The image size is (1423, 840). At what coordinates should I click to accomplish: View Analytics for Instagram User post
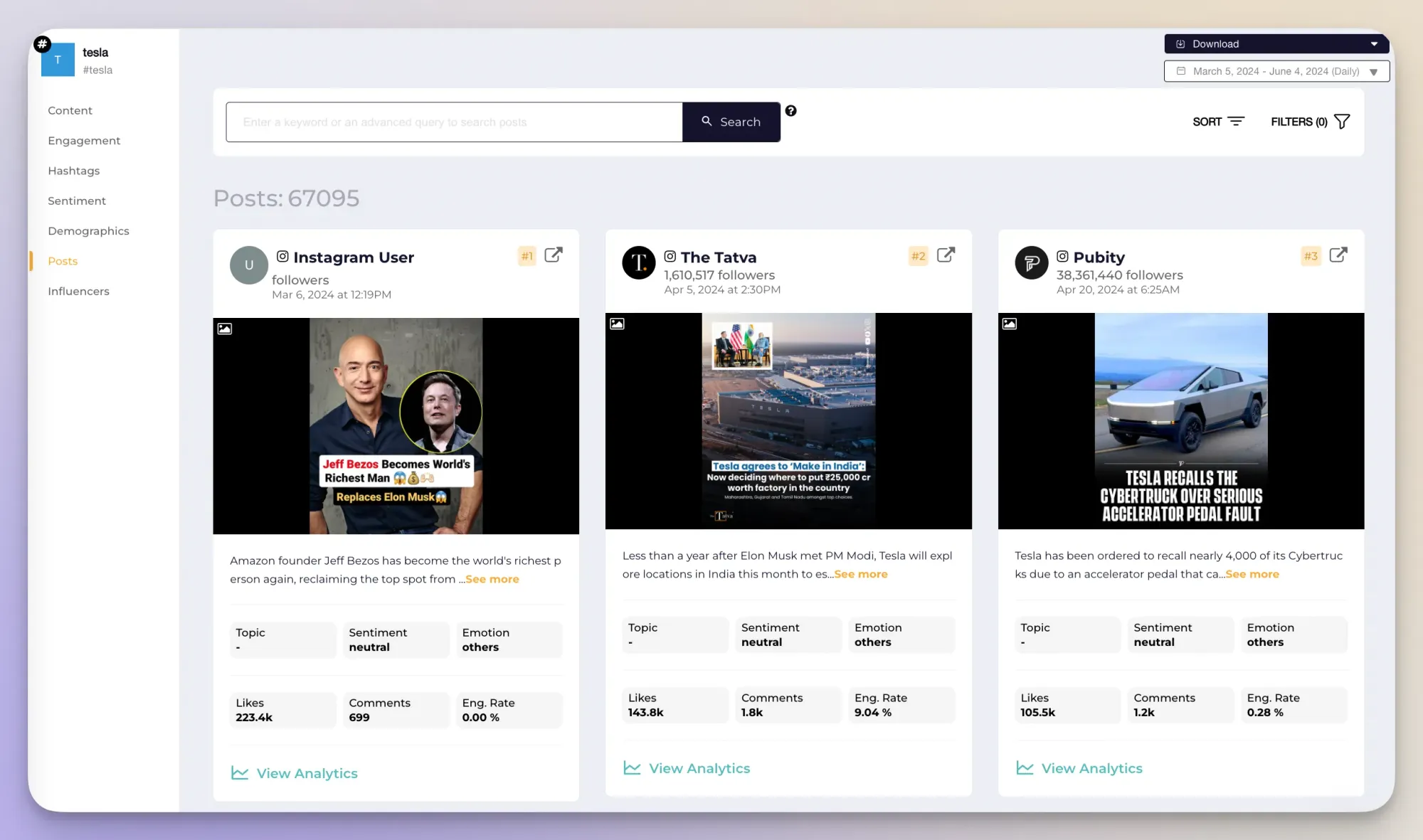tap(294, 773)
